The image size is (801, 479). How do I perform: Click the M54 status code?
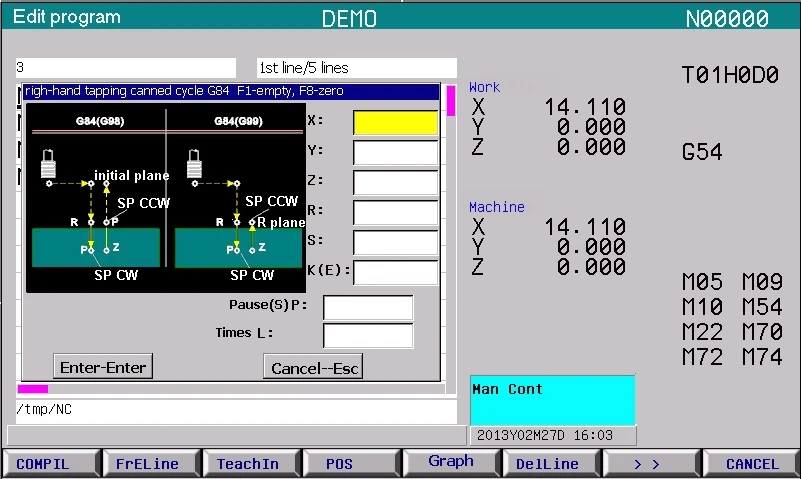[x=762, y=307]
